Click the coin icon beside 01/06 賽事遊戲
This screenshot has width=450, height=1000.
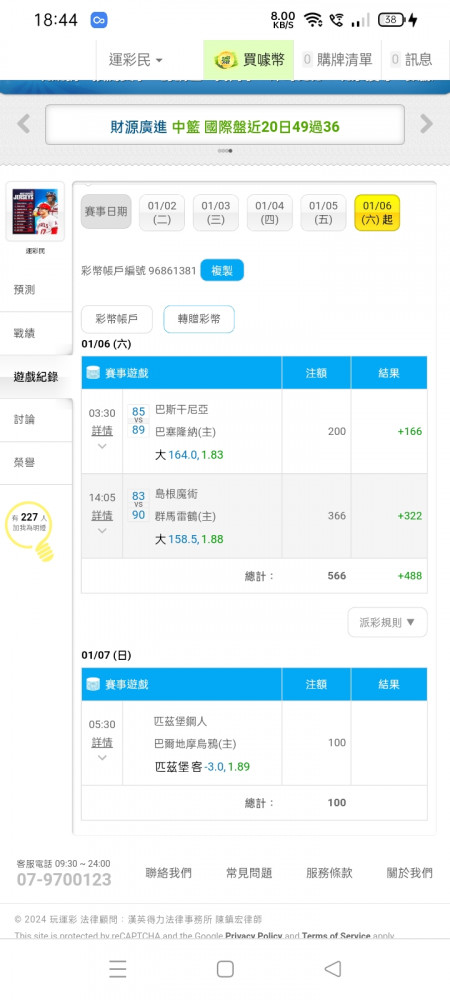click(93, 372)
